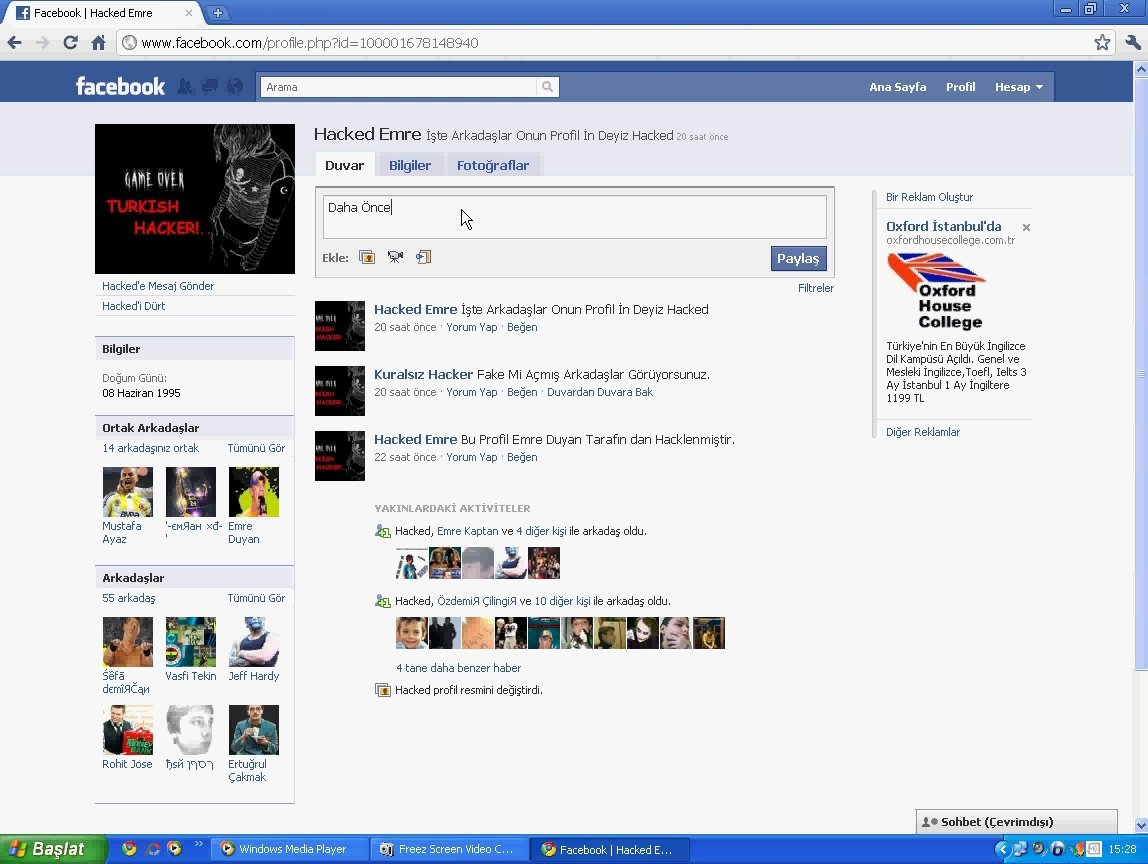Click the status update text box
1148x864 pixels.
coord(575,216)
